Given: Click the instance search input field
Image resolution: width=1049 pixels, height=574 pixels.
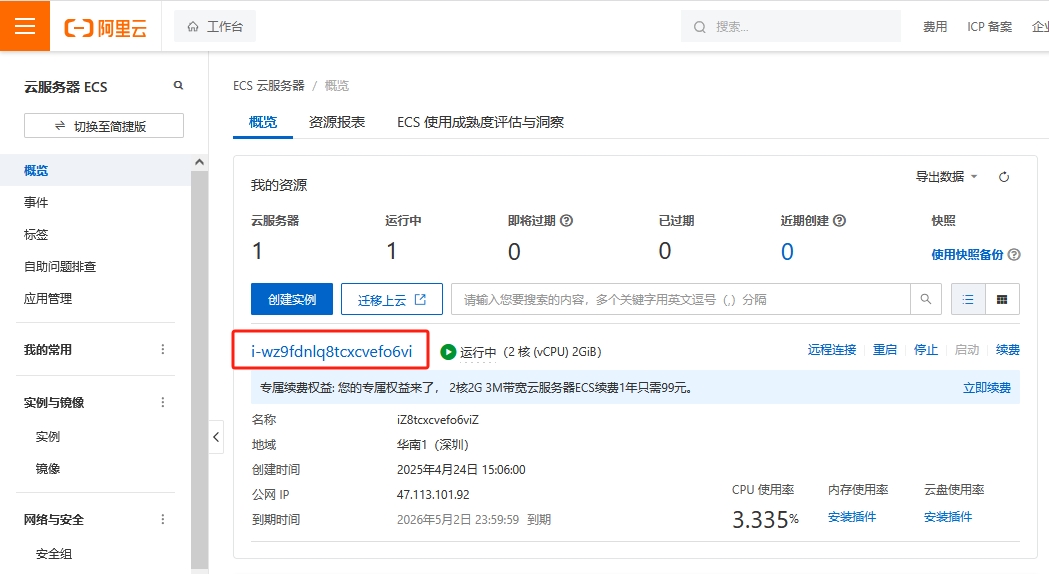Looking at the screenshot, I should 680,299.
